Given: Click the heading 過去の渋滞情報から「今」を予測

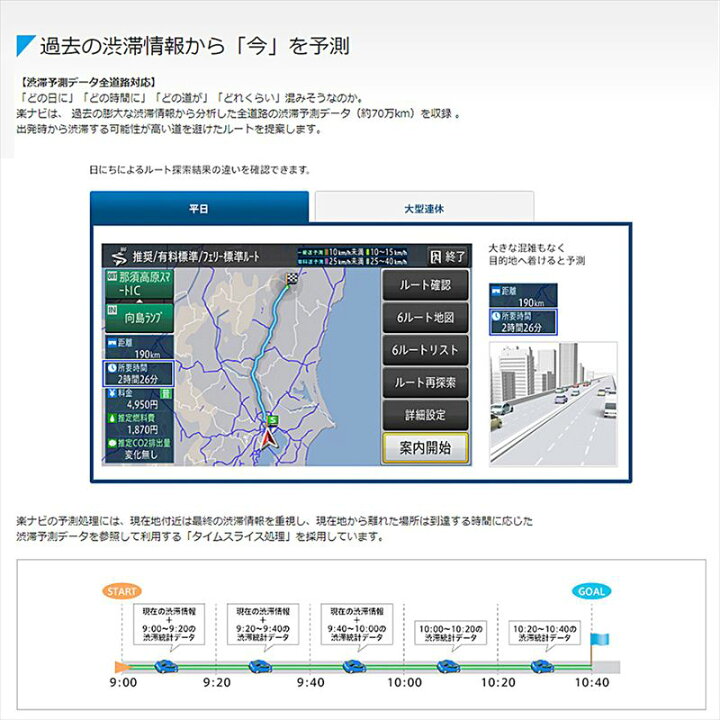Looking at the screenshot, I should pyautogui.click(x=195, y=46).
